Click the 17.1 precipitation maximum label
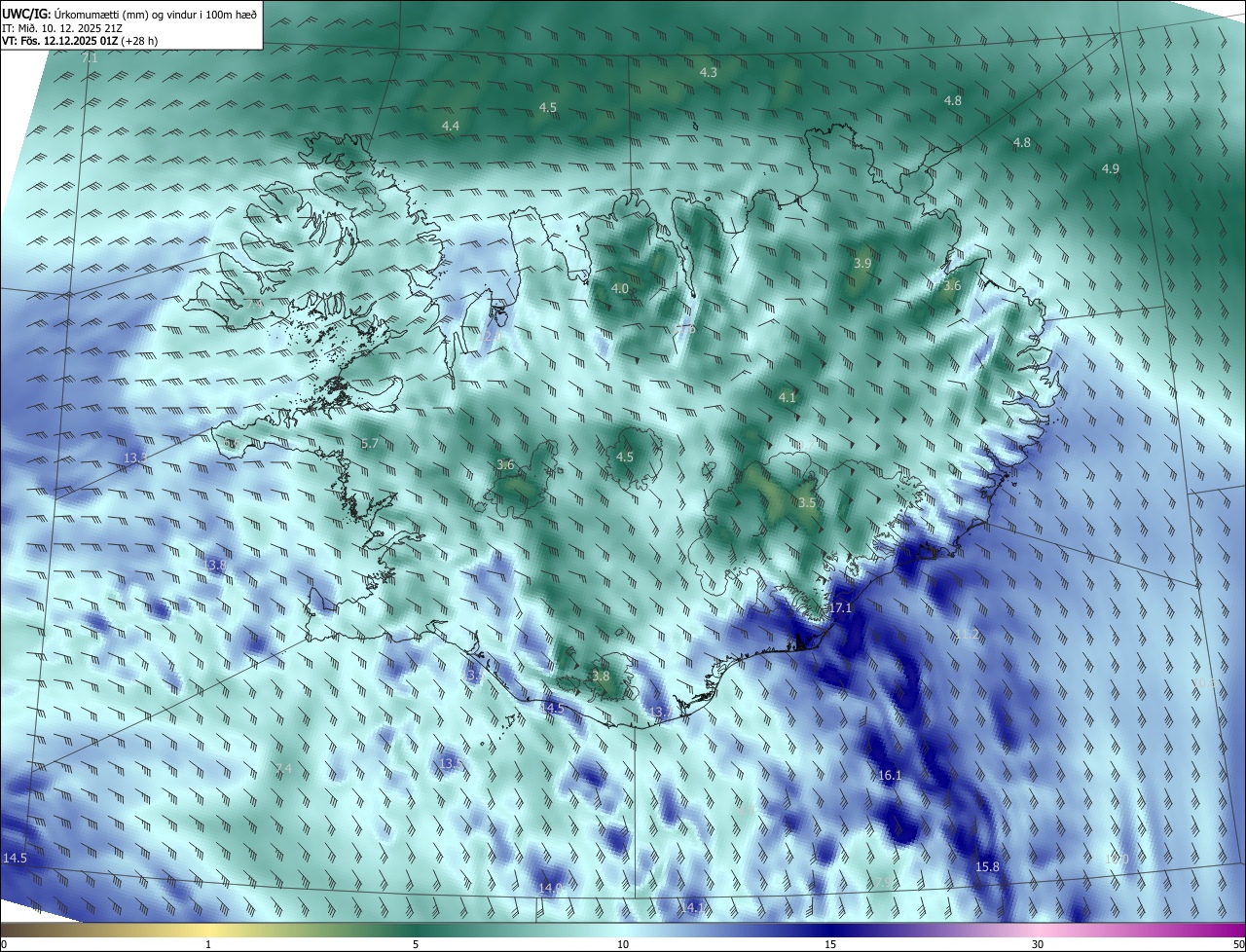 pyautogui.click(x=840, y=608)
